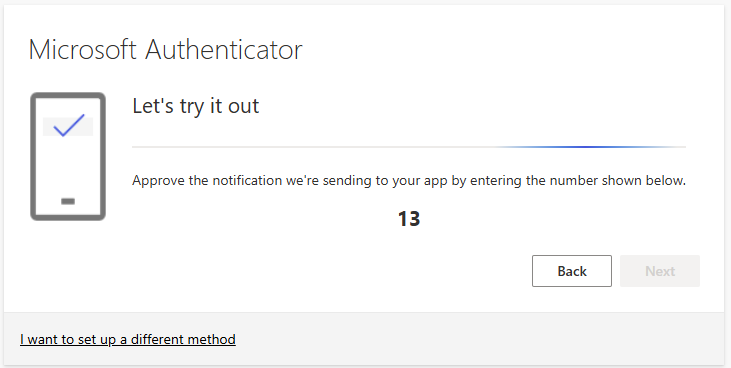Viewport: 731px width, 368px height.
Task: Click the grey footer bar beside the link
Action: point(480,339)
